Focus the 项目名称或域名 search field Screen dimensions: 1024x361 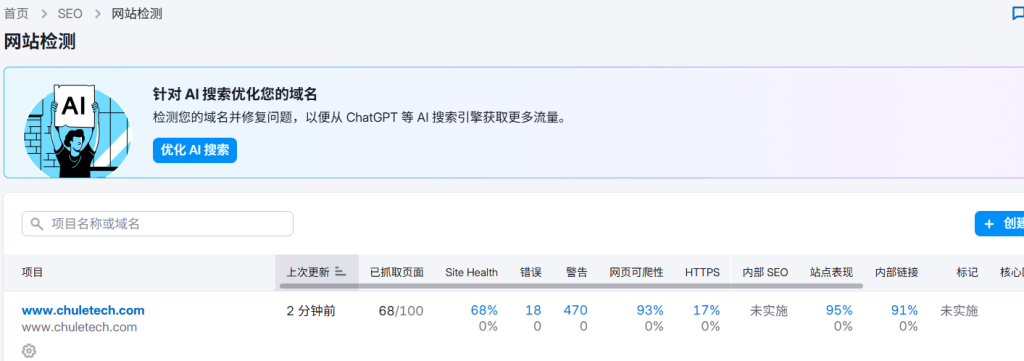pyautogui.click(x=157, y=224)
